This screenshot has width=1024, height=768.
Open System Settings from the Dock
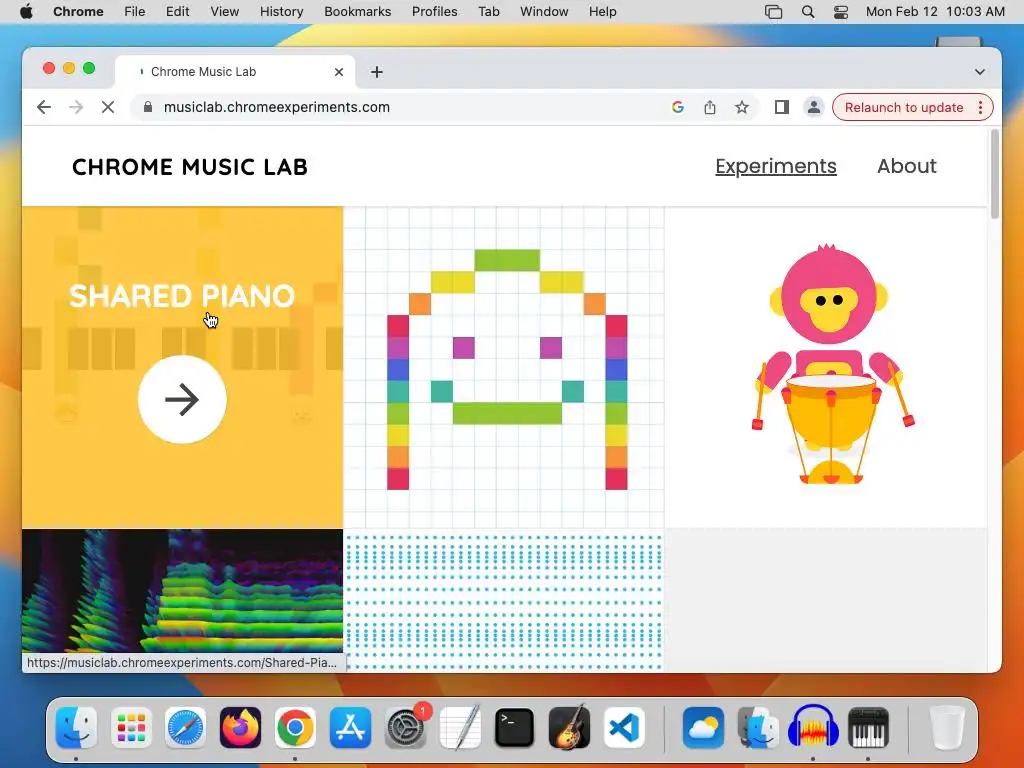tap(405, 728)
